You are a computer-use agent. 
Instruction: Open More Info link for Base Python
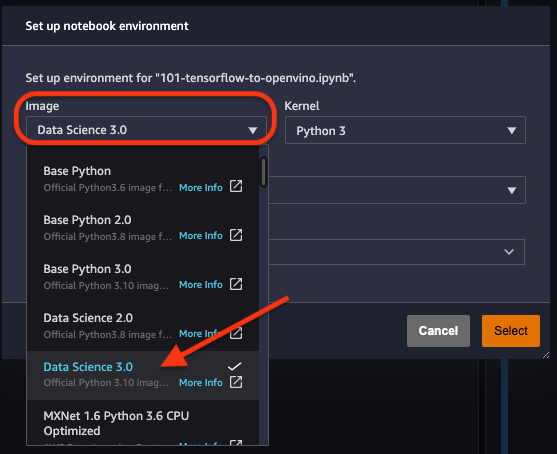click(x=201, y=188)
